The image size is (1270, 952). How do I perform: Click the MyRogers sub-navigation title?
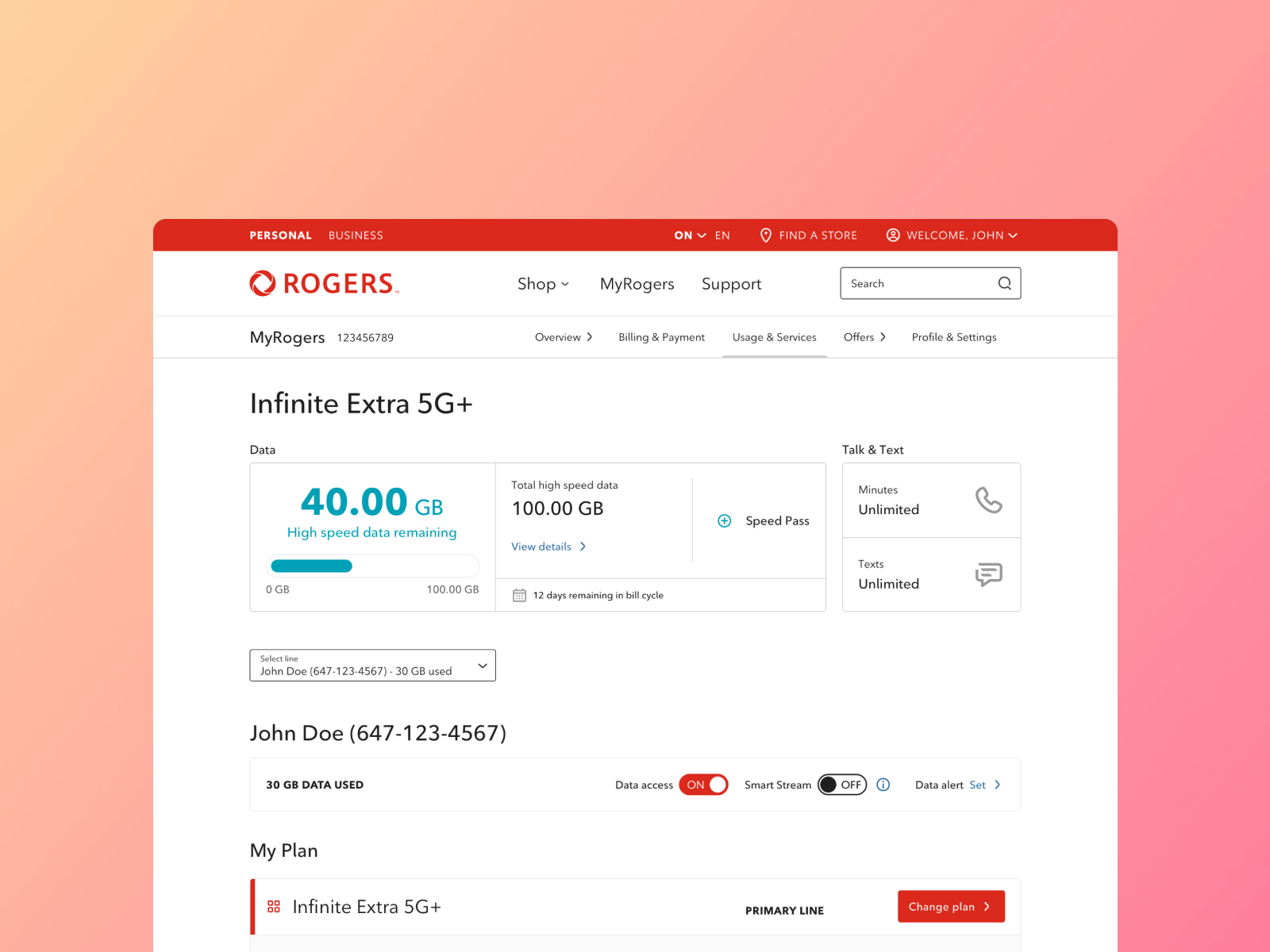pos(287,338)
